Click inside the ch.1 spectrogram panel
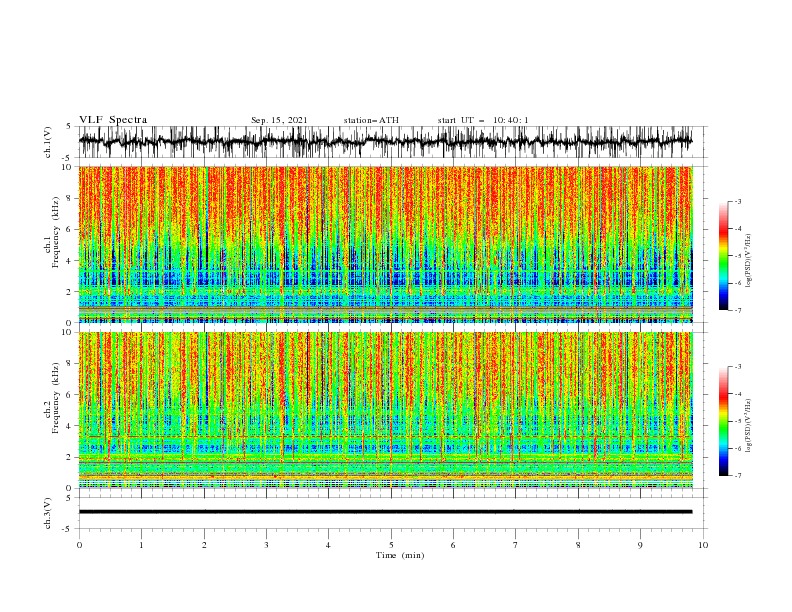The height and width of the screenshot is (612, 792). click(x=386, y=244)
